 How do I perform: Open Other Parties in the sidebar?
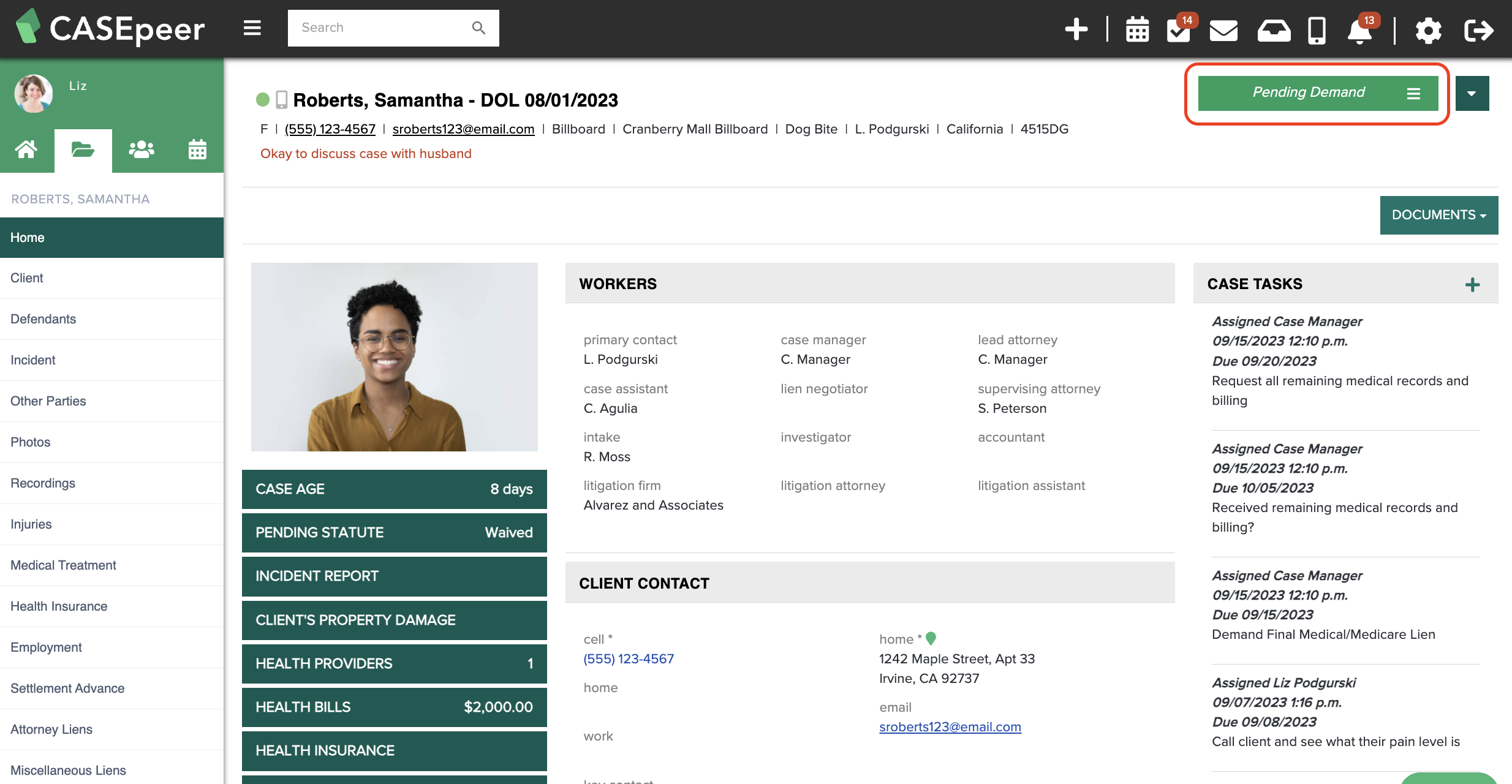[112, 401]
